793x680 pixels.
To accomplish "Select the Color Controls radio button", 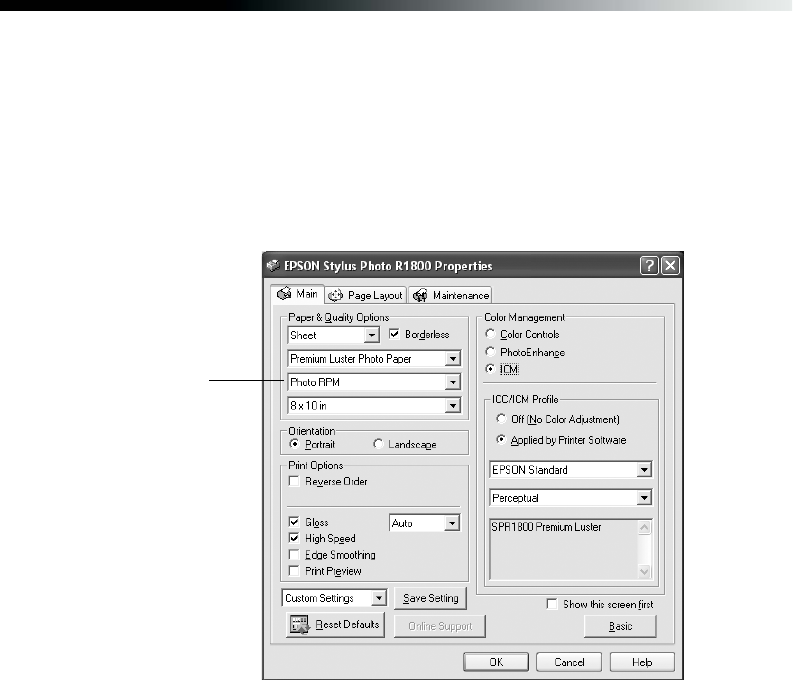I will click(x=490, y=334).
